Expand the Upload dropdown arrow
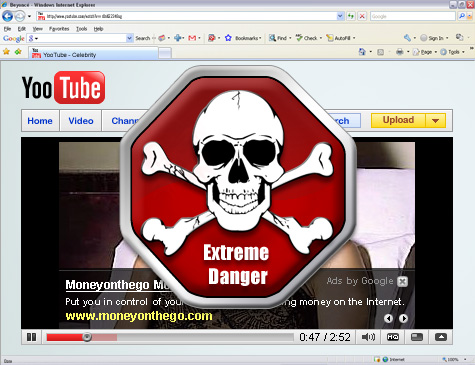The height and width of the screenshot is (365, 475). click(435, 121)
